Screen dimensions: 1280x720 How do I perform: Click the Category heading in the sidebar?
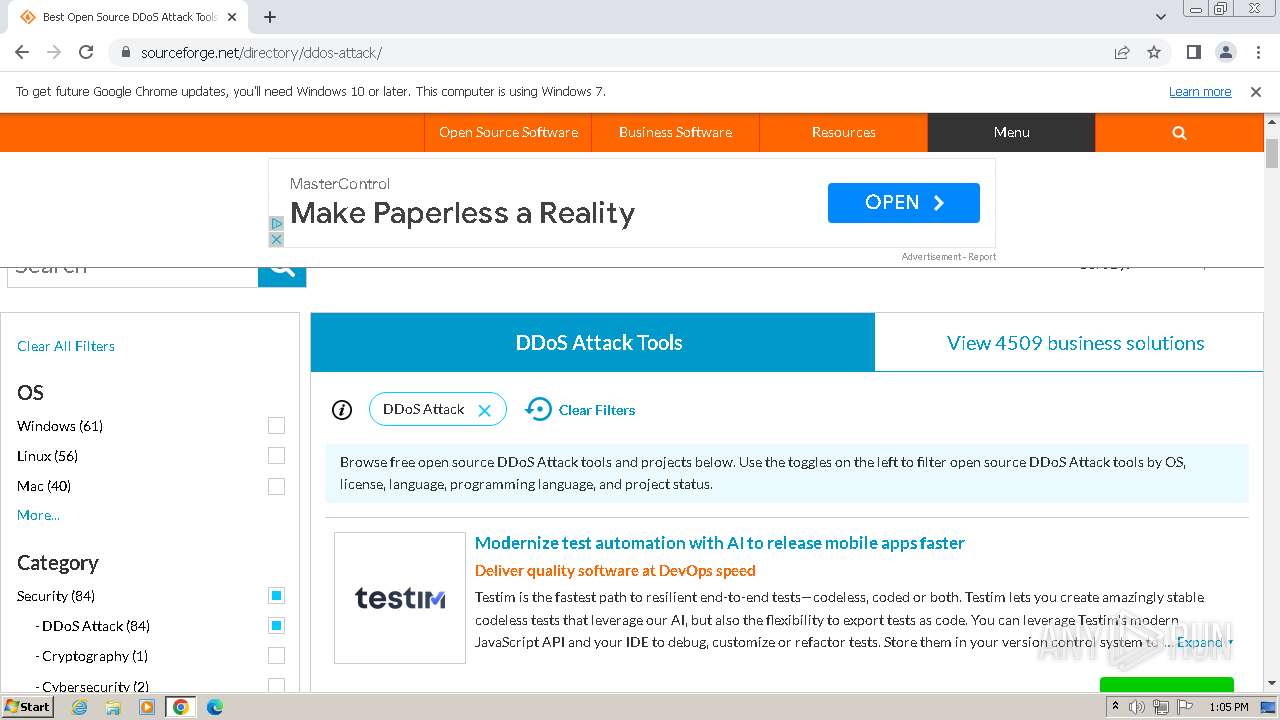click(58, 563)
